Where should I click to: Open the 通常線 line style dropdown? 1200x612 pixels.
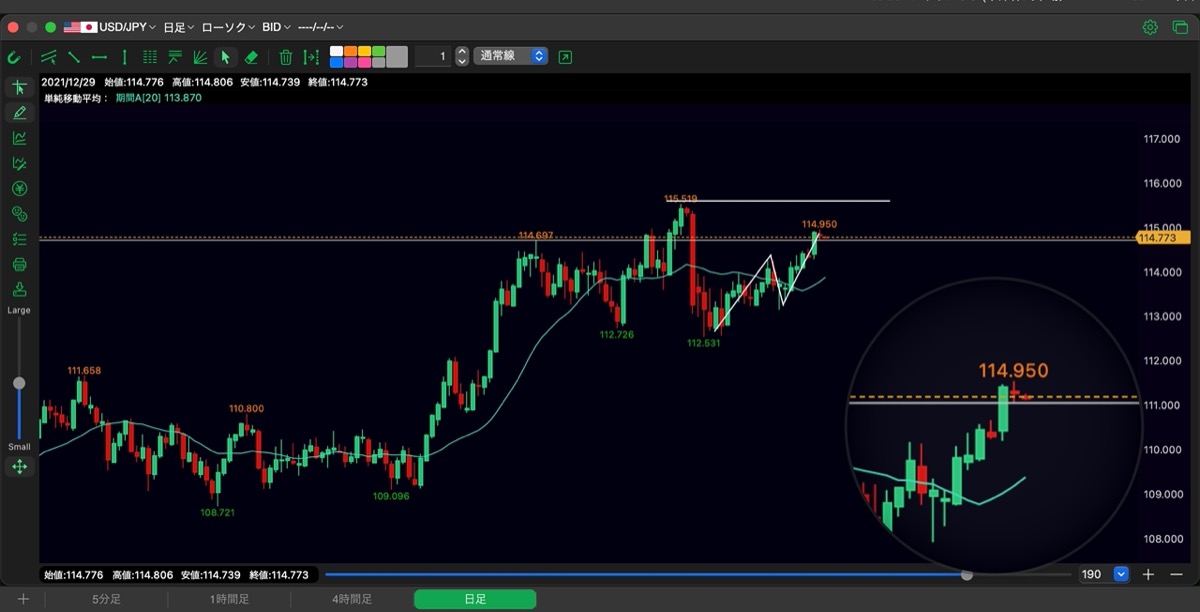tap(512, 56)
